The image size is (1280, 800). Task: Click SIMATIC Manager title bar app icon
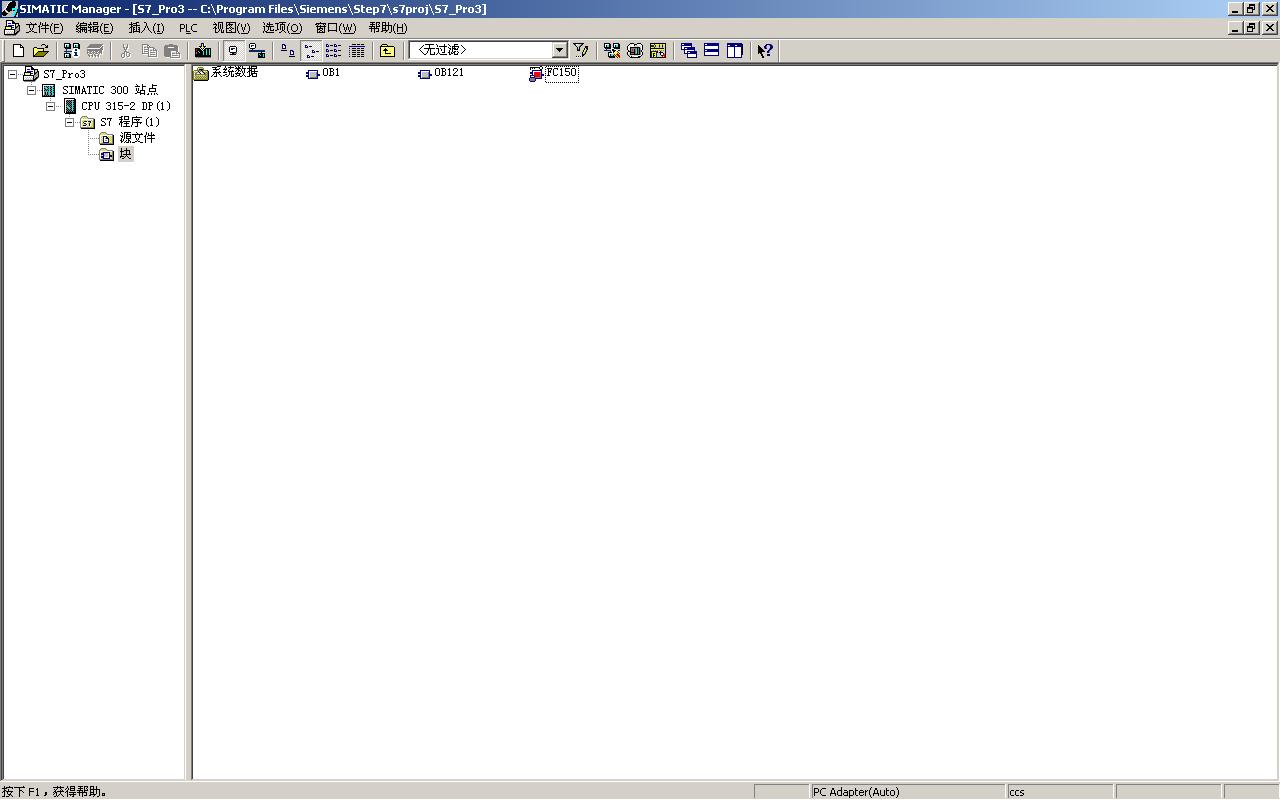[x=10, y=9]
